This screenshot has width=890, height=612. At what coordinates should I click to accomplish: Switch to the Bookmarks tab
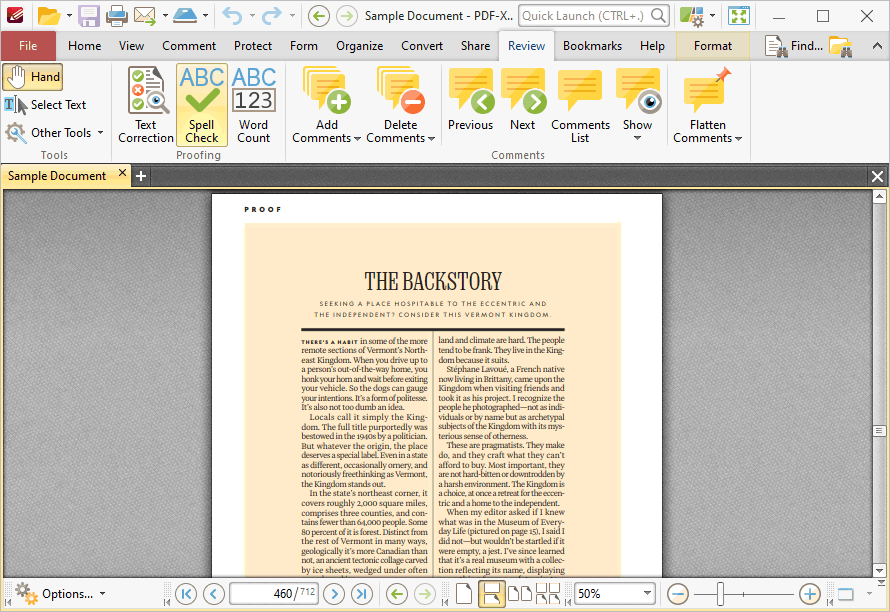[x=592, y=46]
